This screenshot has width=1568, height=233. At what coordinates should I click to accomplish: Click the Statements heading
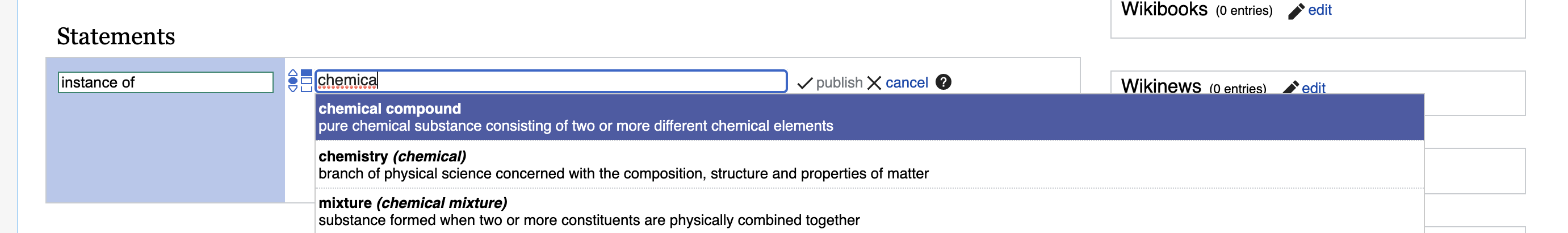116,36
